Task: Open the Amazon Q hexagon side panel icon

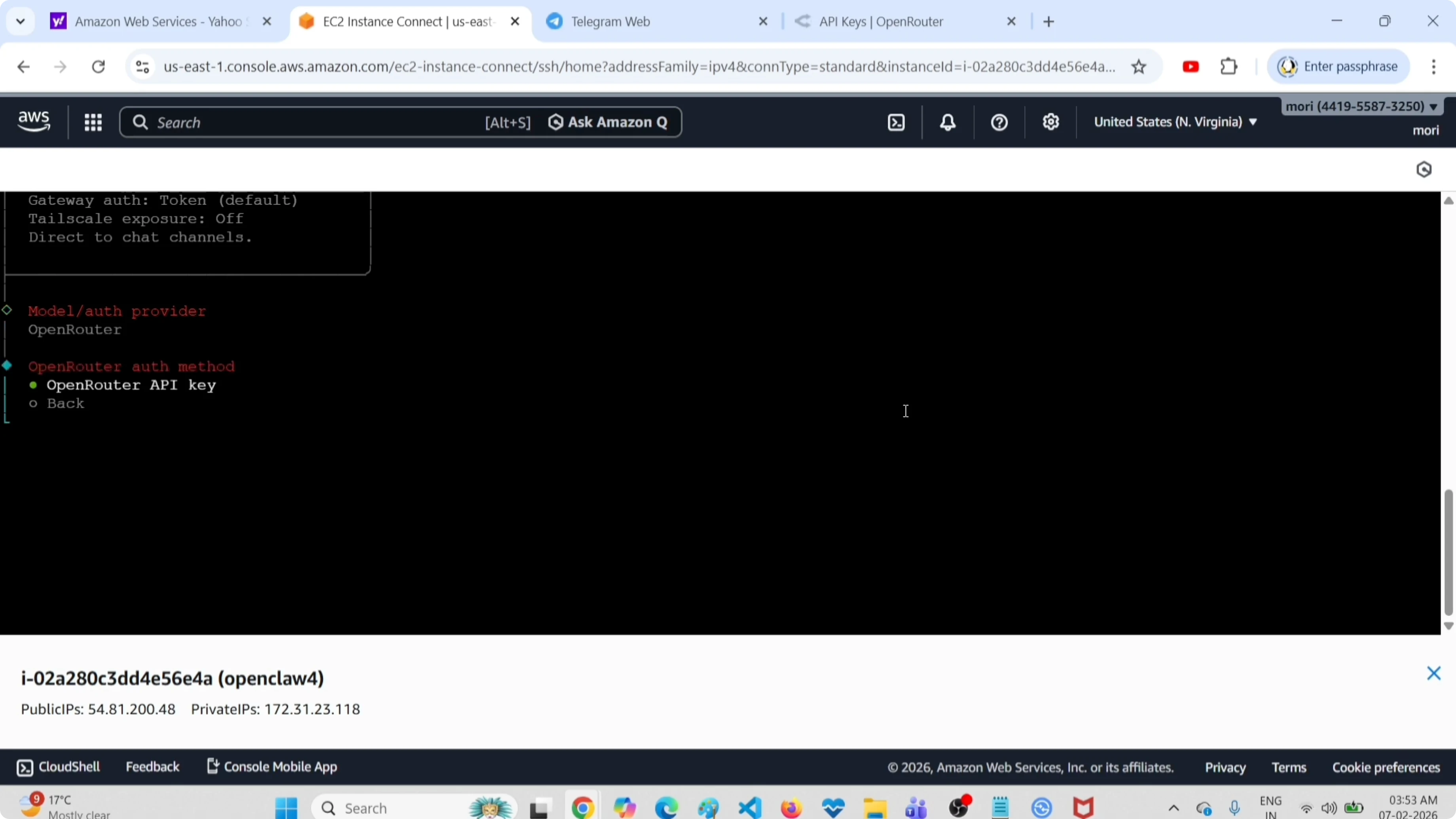Action: [x=1424, y=170]
